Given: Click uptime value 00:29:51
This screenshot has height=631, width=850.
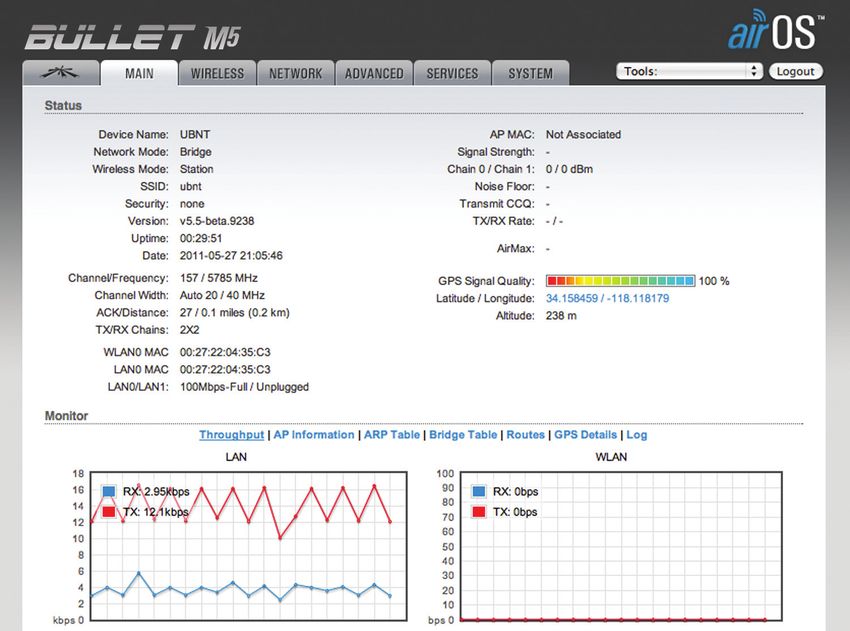Looking at the screenshot, I should click(x=201, y=239).
